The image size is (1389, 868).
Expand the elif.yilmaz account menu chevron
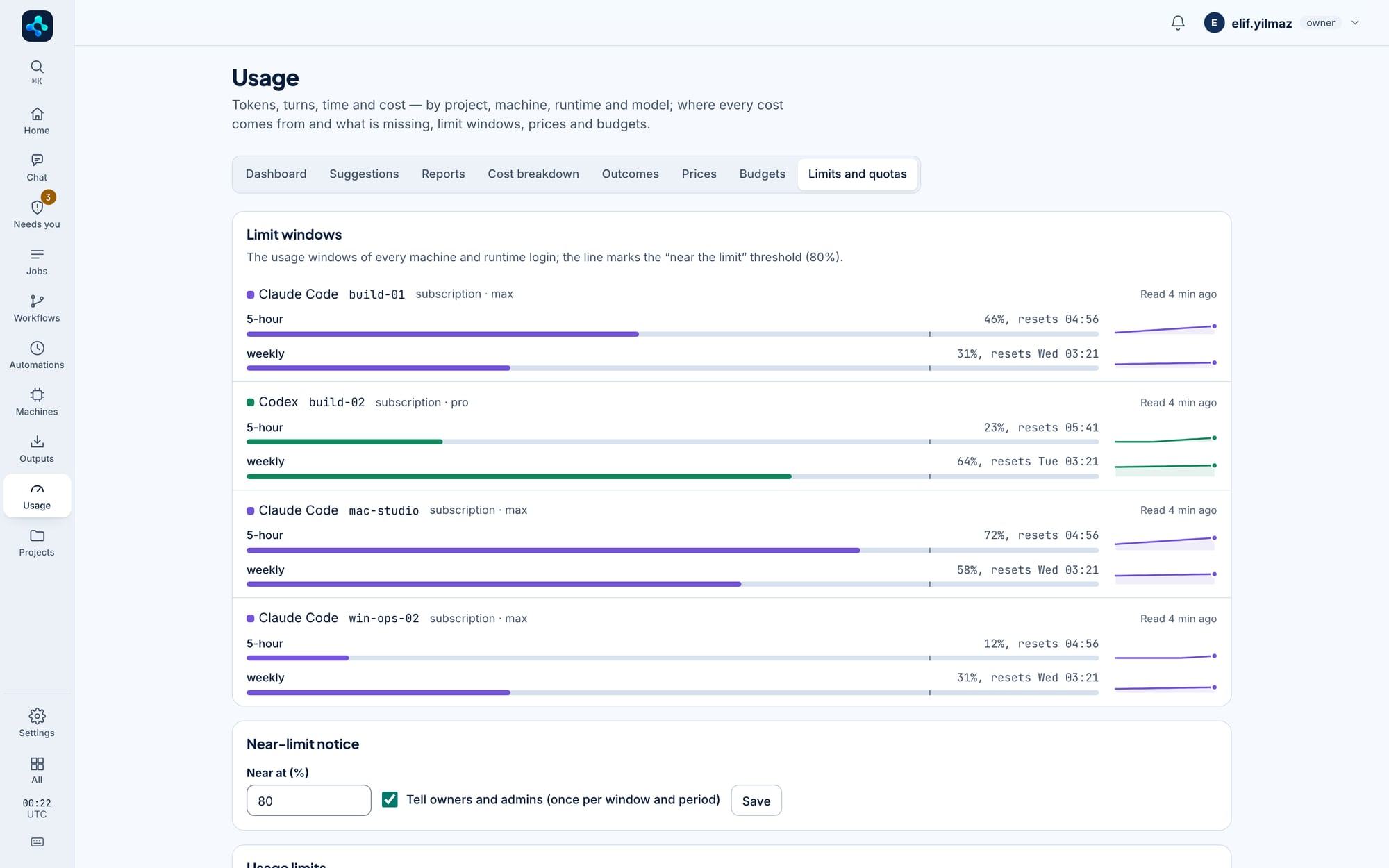pyautogui.click(x=1354, y=23)
